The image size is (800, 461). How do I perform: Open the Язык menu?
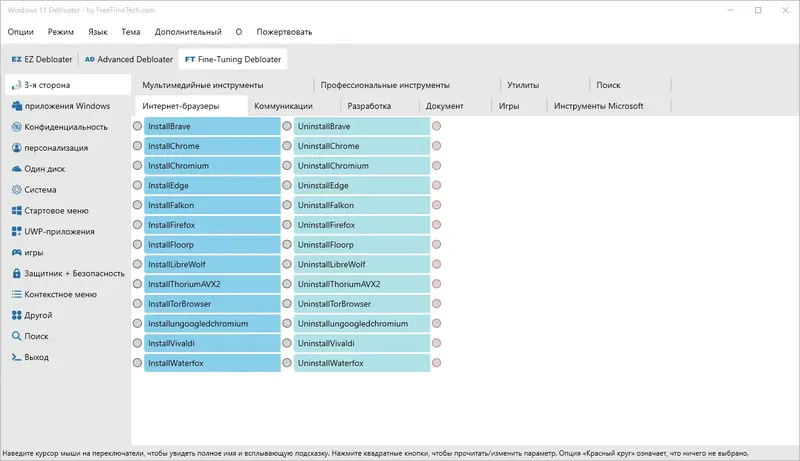coord(98,32)
